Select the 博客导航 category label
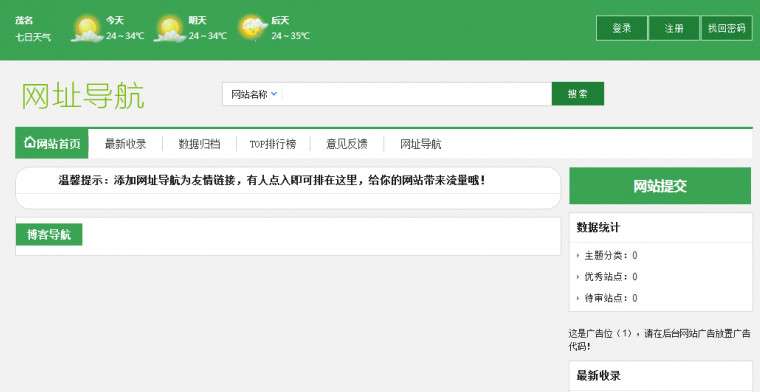Viewport: 760px width, 392px height. (49, 235)
